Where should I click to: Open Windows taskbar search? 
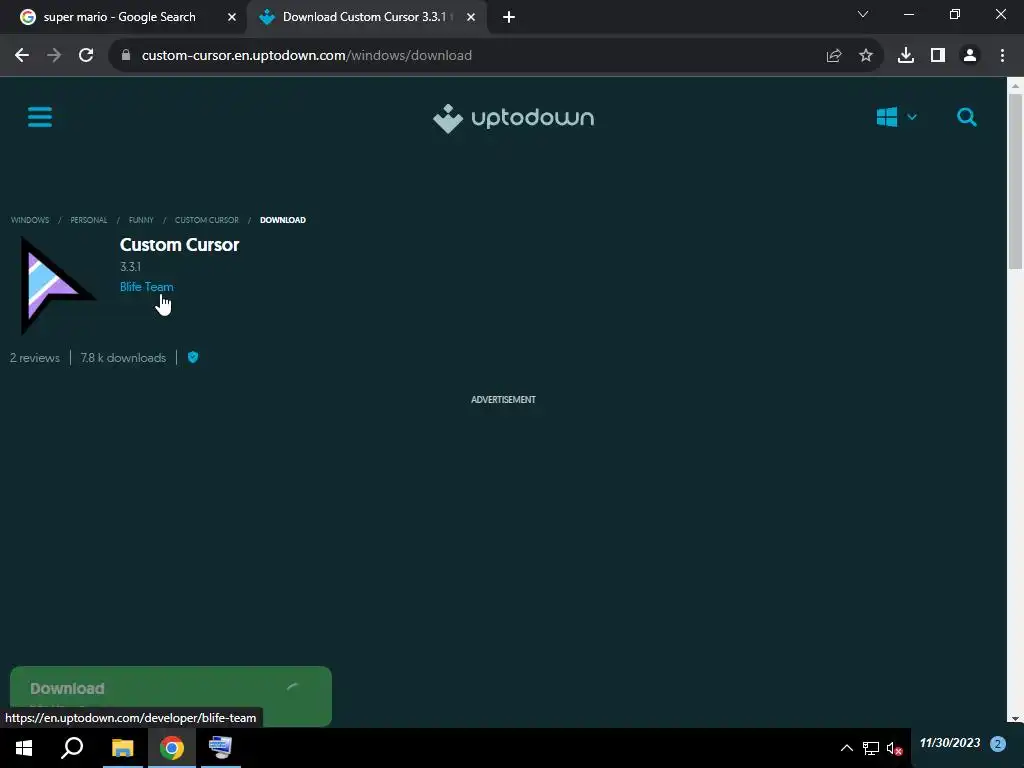click(72, 748)
